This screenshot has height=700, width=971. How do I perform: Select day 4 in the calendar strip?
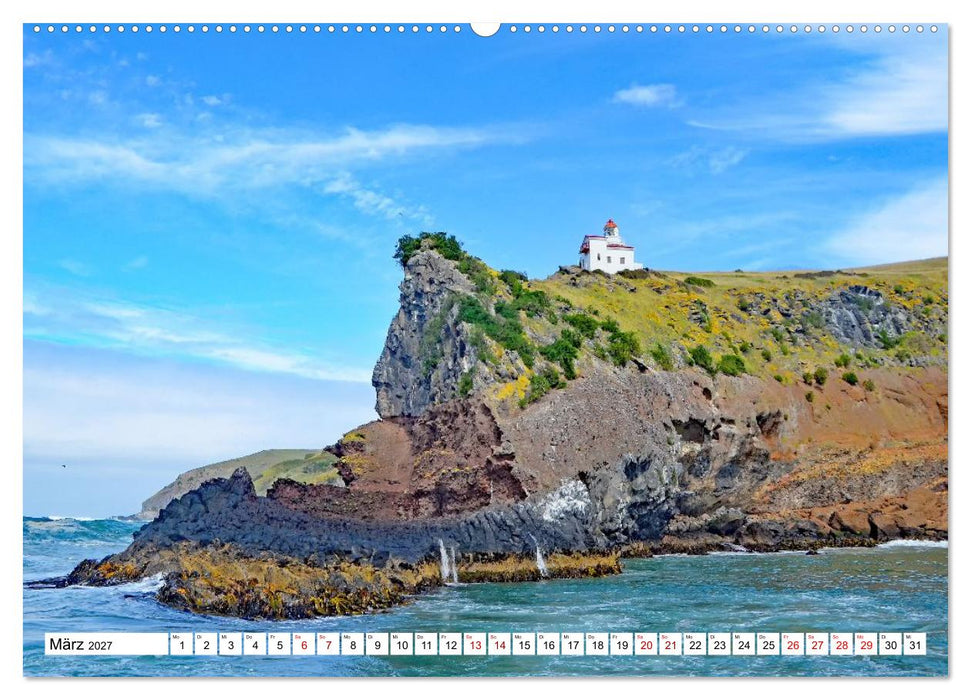(255, 644)
